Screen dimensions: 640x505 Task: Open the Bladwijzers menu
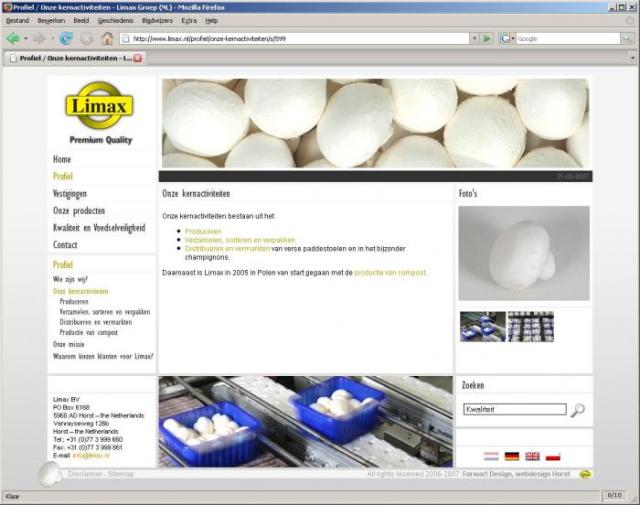156,20
